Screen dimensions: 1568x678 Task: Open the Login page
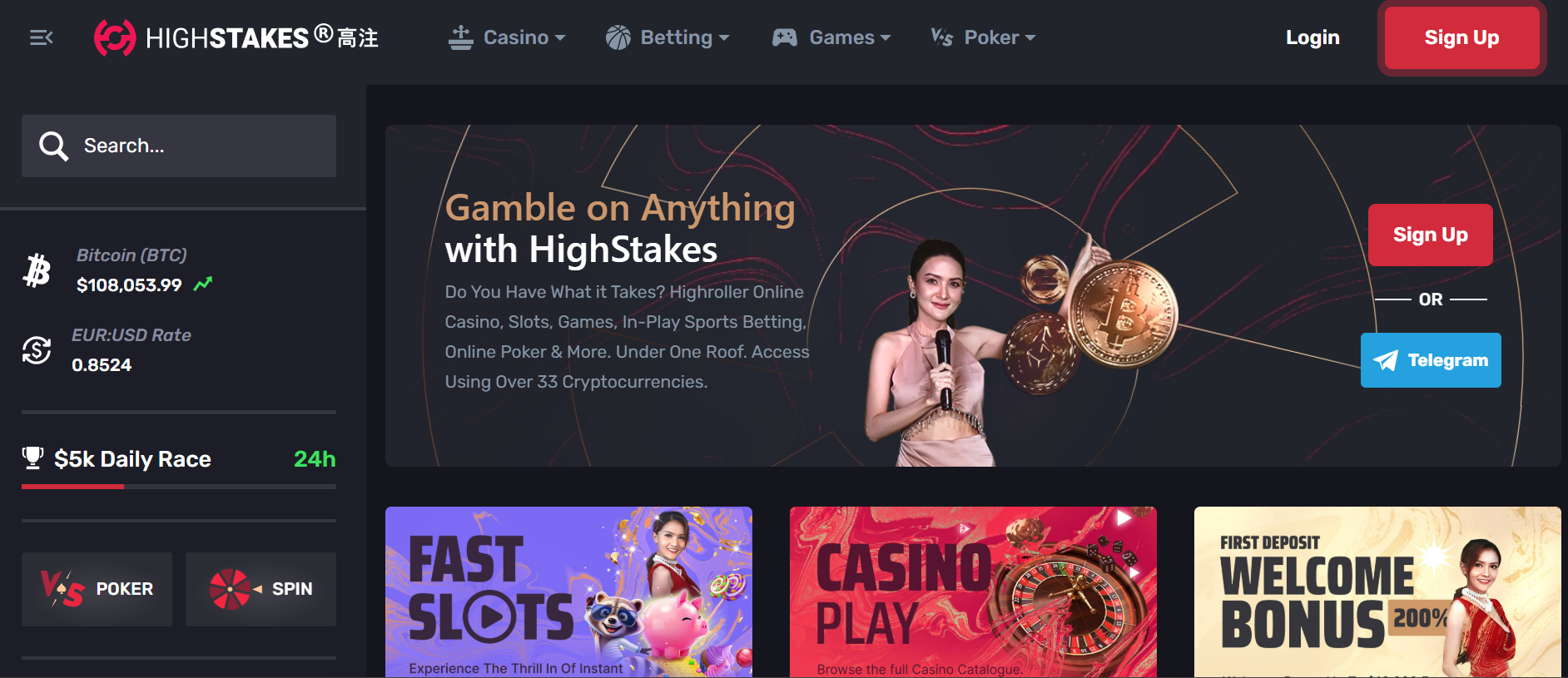1312,37
